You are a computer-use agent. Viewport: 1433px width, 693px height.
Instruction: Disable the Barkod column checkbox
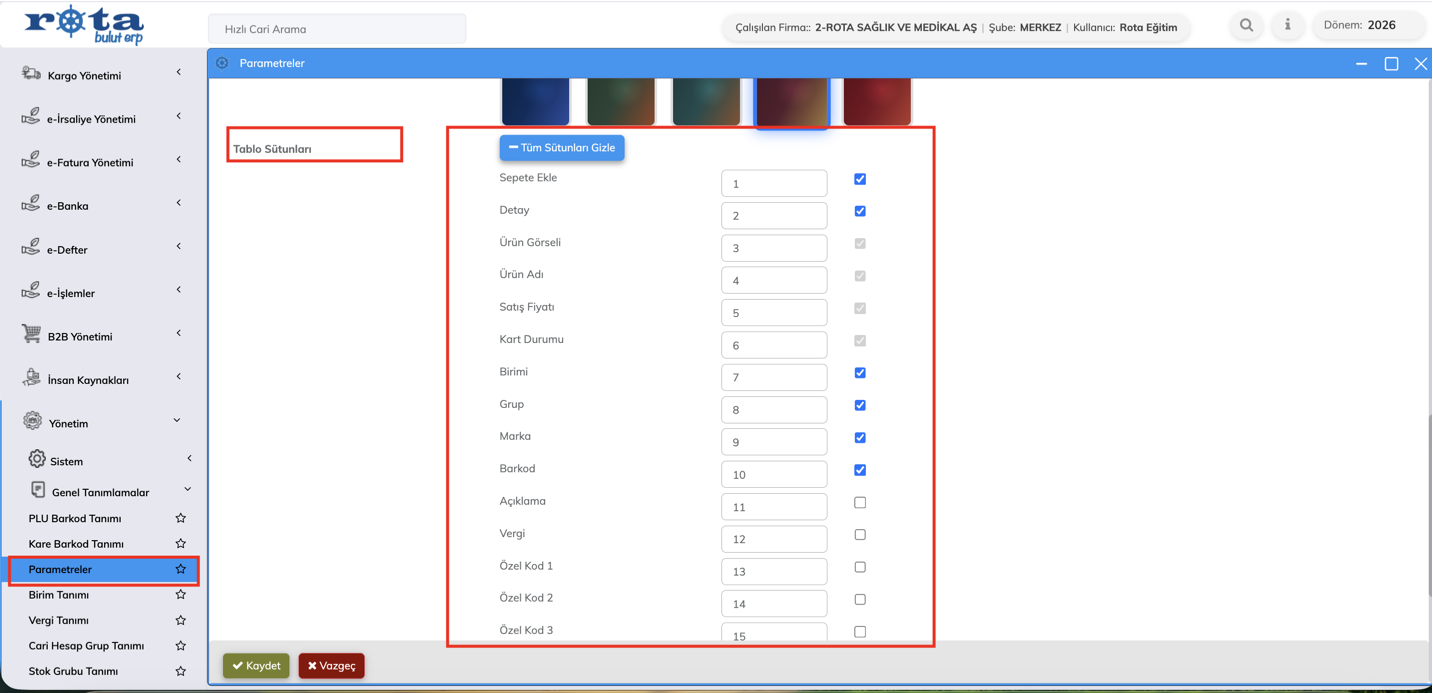pyautogui.click(x=860, y=470)
